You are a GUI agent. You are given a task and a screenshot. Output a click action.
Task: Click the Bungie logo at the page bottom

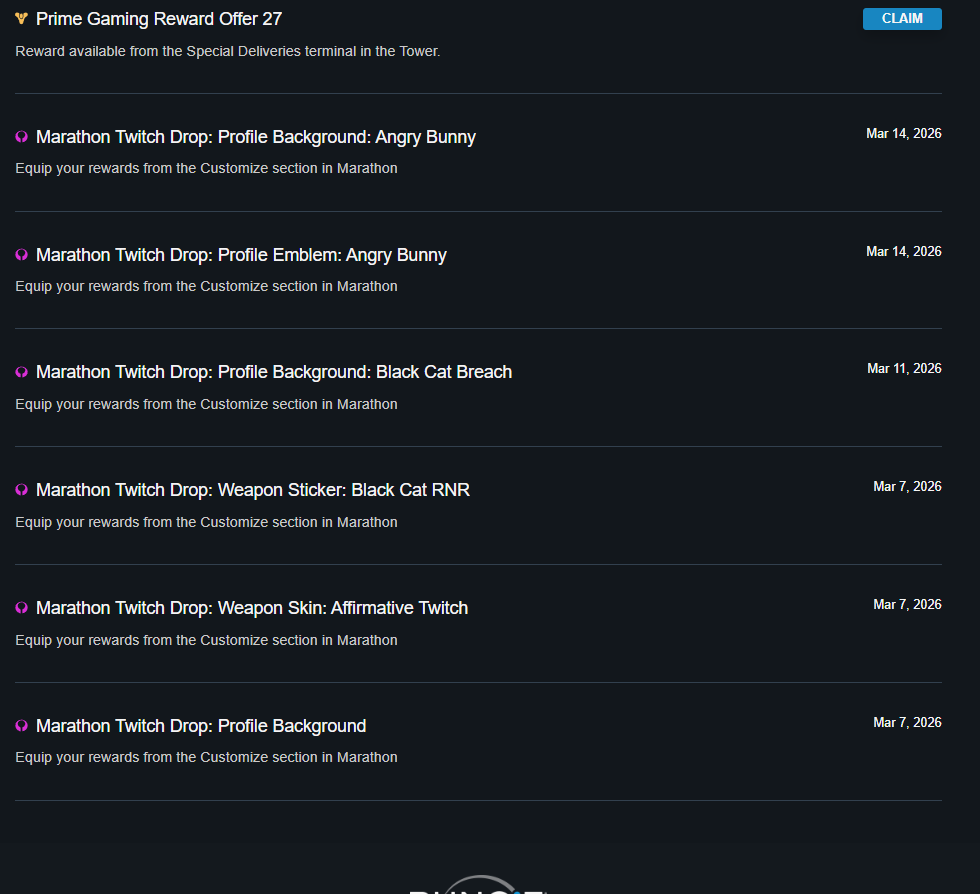[478, 886]
